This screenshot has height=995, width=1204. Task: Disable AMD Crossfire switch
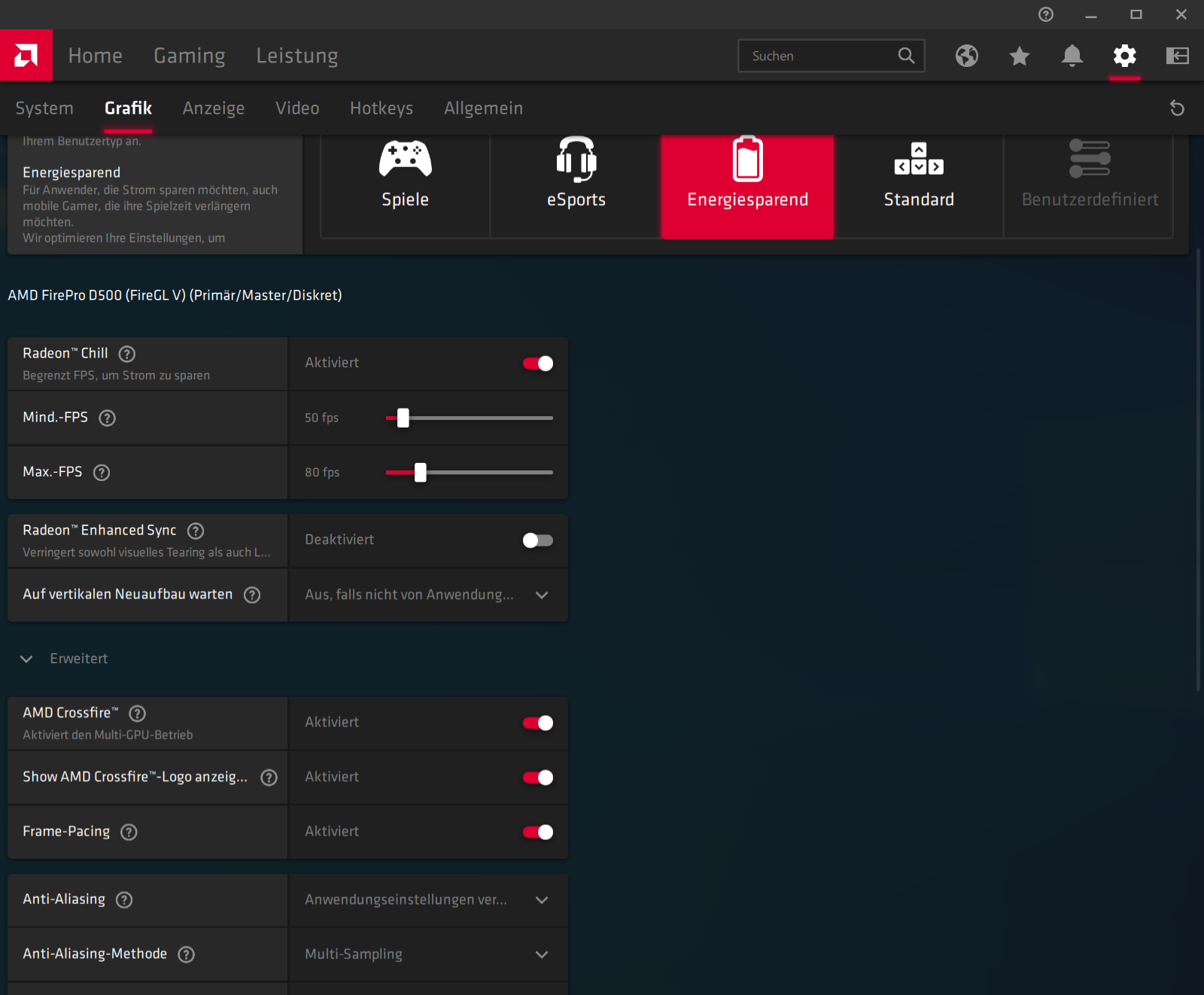click(x=538, y=723)
